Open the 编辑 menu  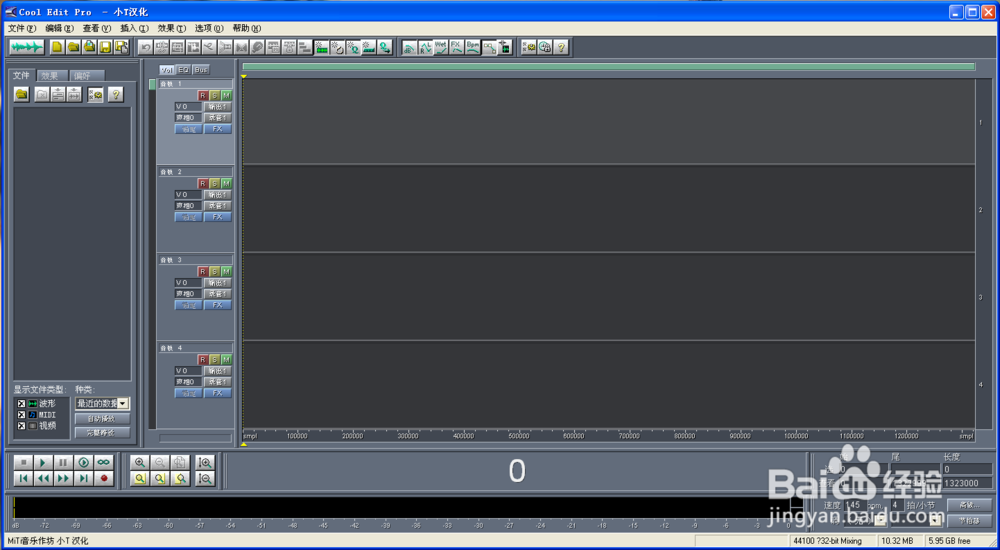click(60, 28)
